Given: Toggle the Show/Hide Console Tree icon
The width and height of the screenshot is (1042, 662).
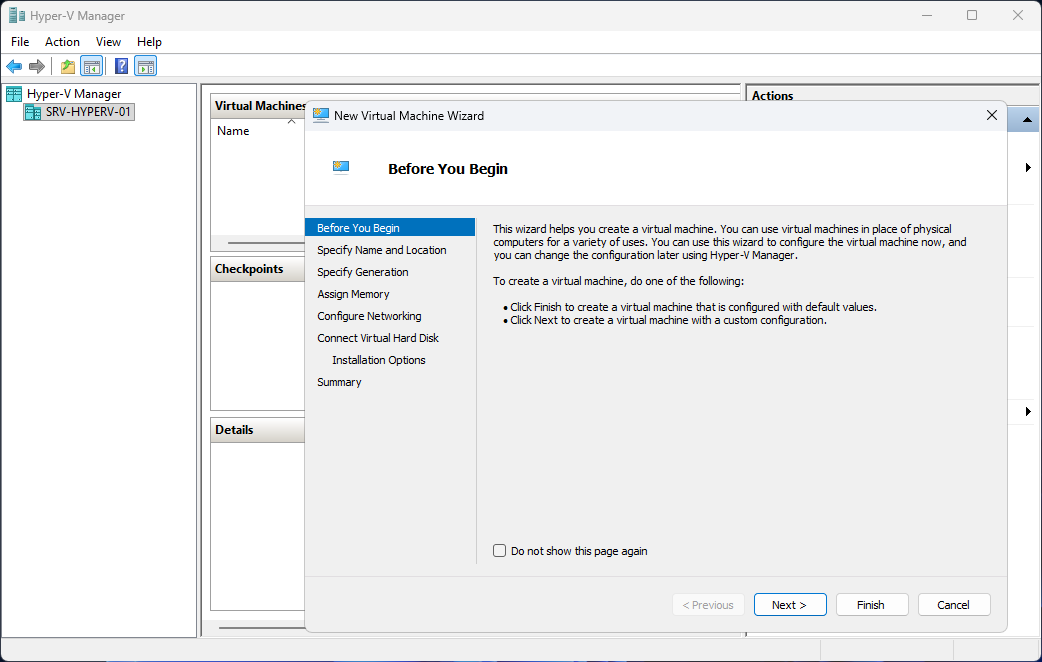Looking at the screenshot, I should 91,67.
